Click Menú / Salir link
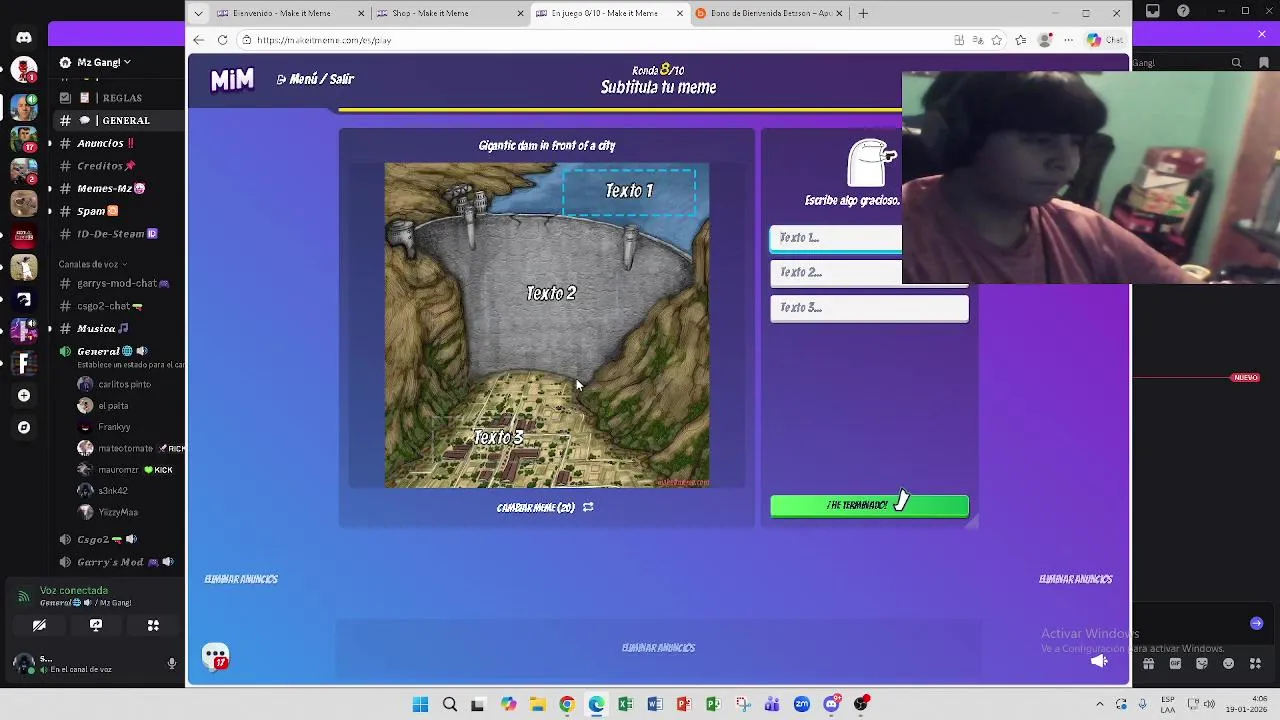Image resolution: width=1280 pixels, height=720 pixels. pos(315,79)
